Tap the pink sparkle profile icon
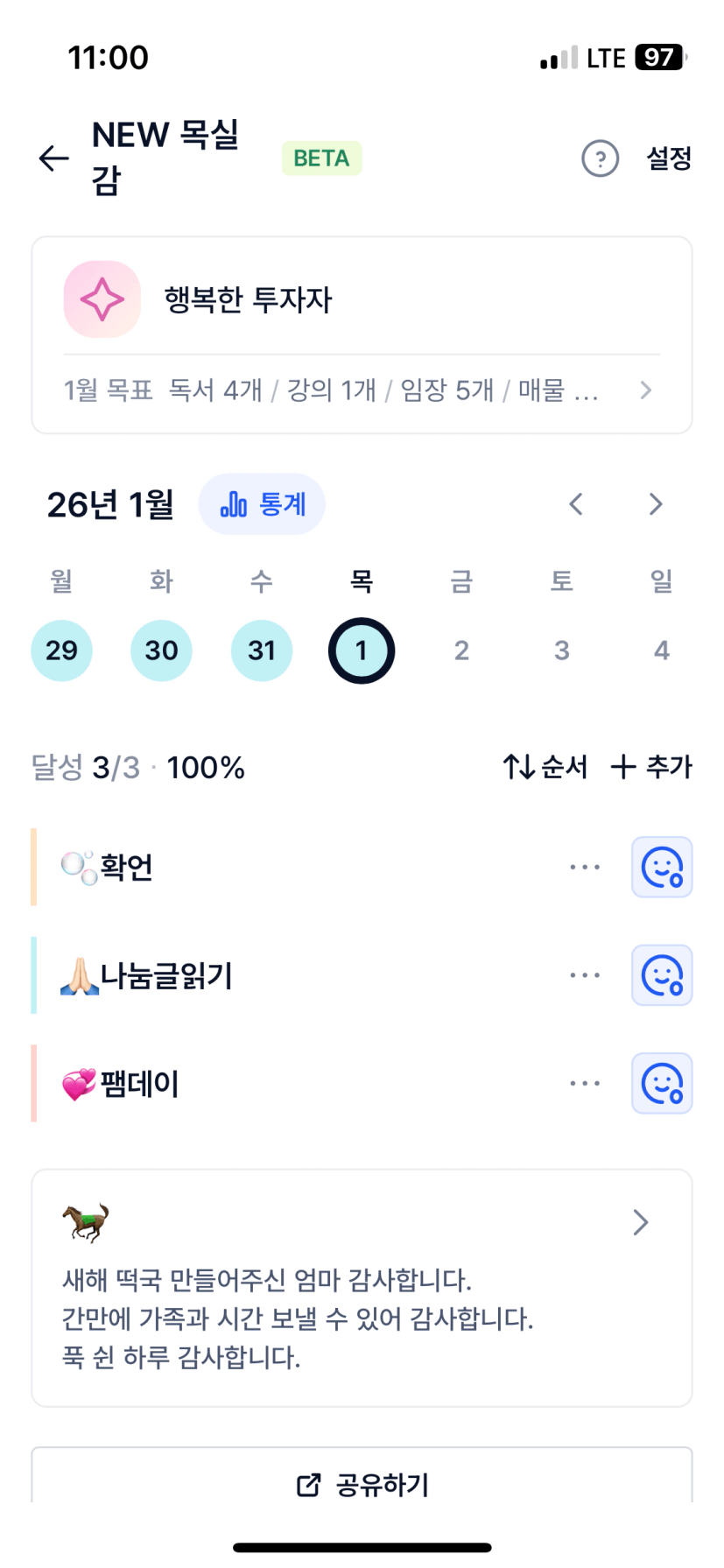Image resolution: width=724 pixels, height=1568 pixels. pyautogui.click(x=102, y=299)
